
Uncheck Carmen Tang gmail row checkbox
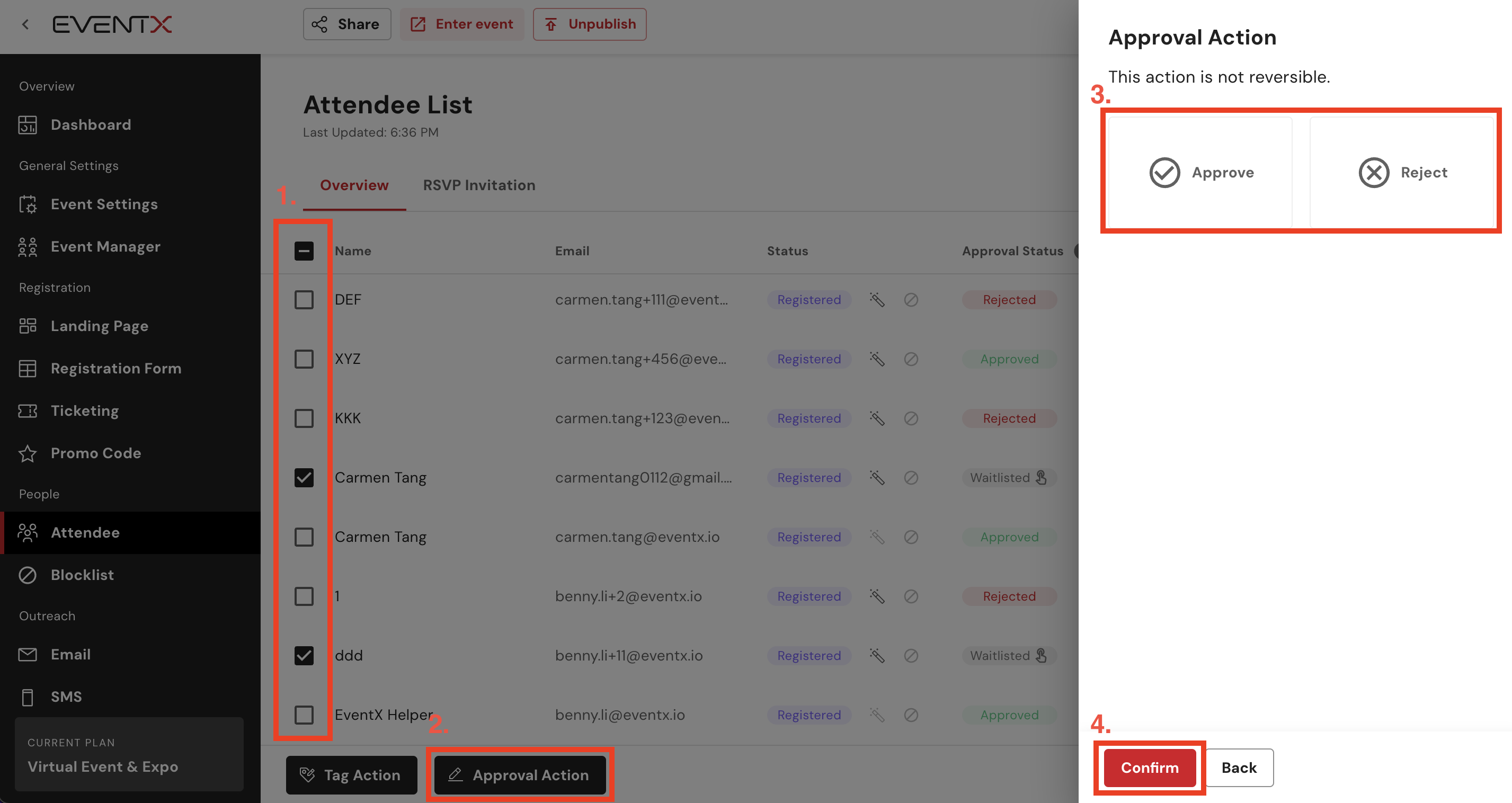[x=304, y=477]
